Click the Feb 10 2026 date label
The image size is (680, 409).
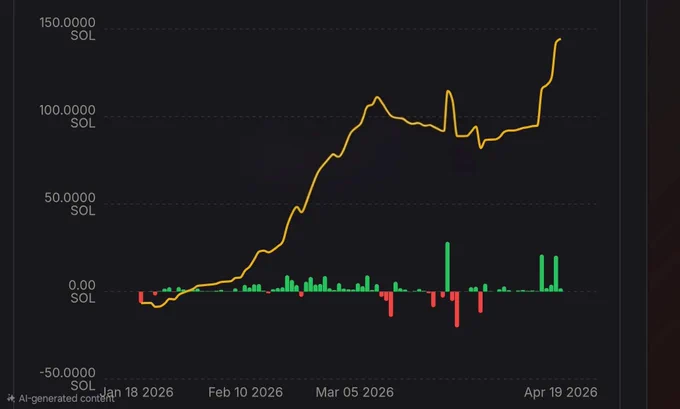pos(245,392)
